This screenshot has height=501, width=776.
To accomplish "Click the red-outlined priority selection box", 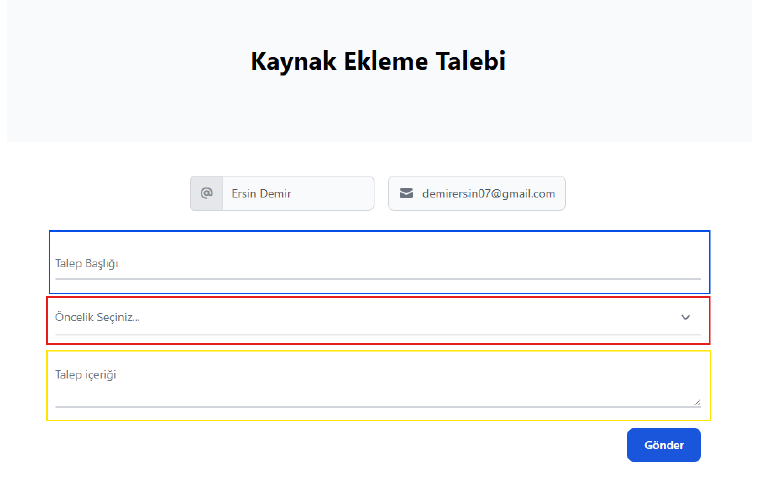I will point(379,320).
